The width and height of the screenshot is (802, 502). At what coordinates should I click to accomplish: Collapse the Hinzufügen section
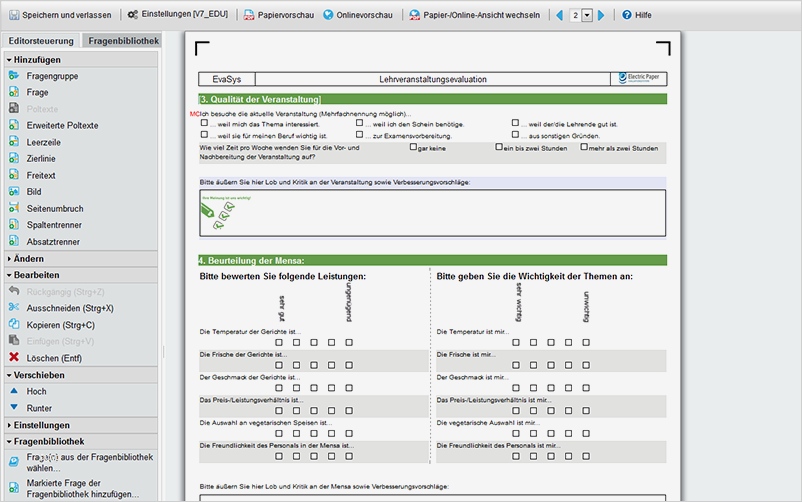coord(81,59)
